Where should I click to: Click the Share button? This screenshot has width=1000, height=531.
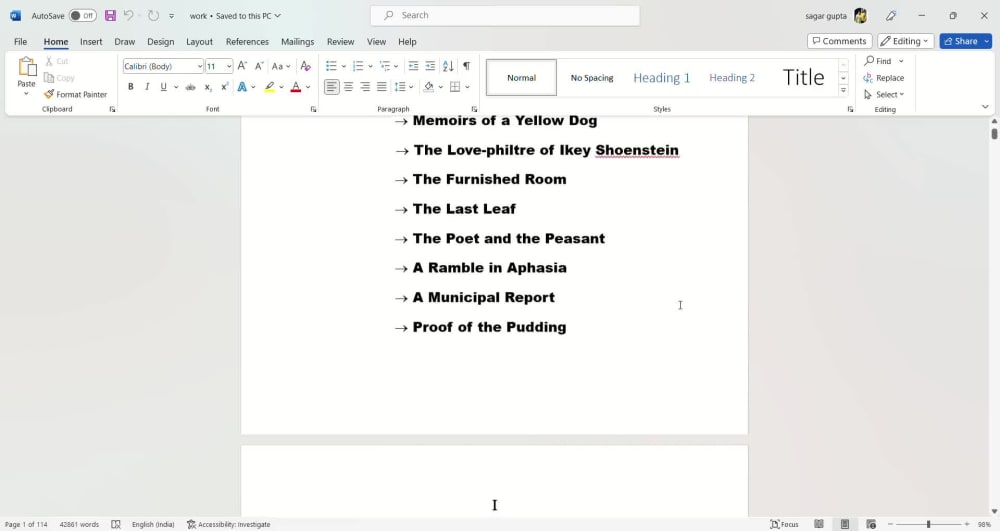tap(960, 41)
